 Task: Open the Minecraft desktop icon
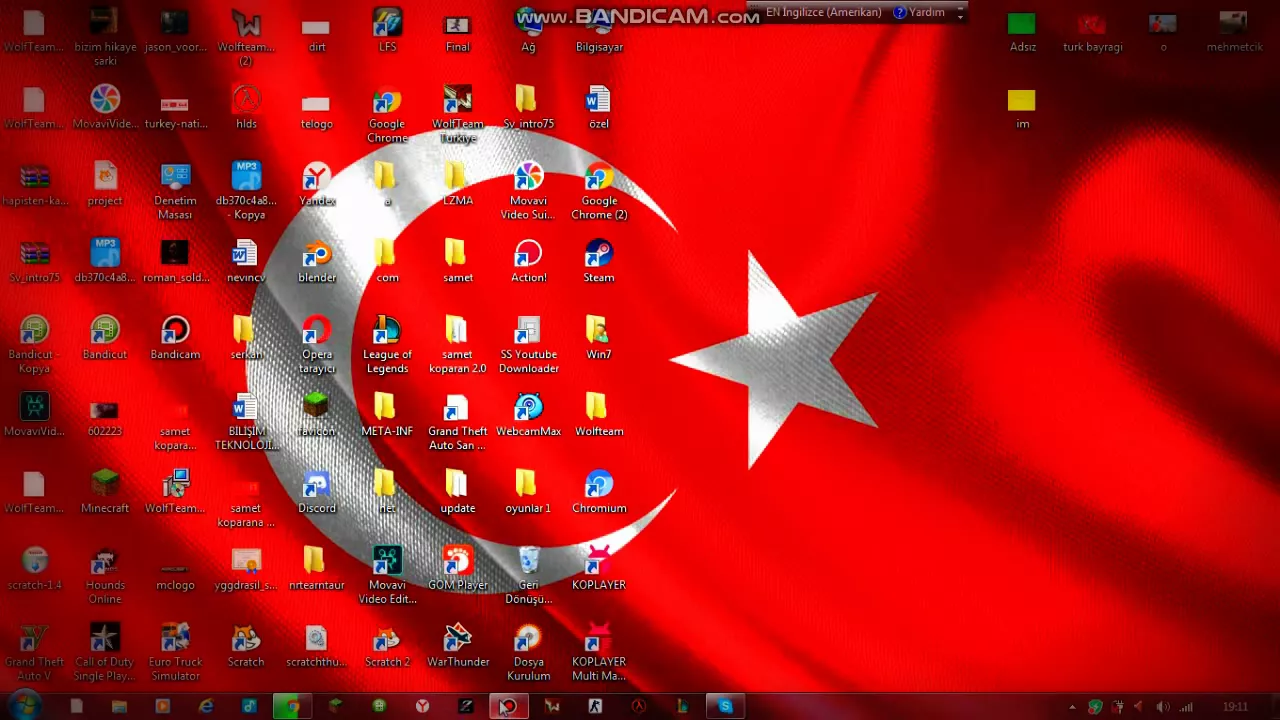coord(105,492)
